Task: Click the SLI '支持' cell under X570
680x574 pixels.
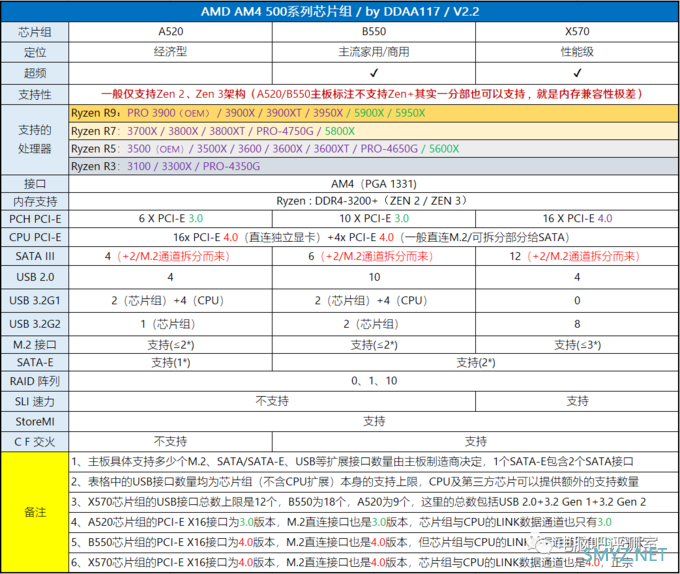Action: (x=577, y=401)
